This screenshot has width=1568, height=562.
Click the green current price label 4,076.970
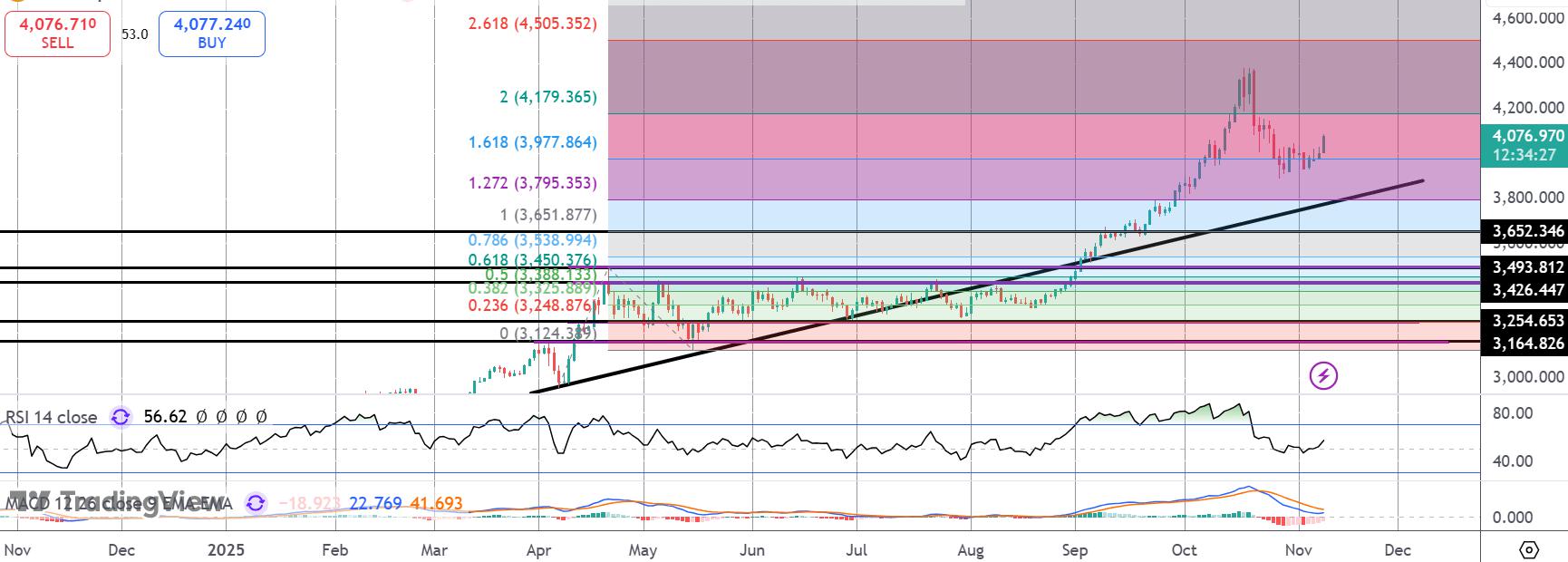[1524, 145]
